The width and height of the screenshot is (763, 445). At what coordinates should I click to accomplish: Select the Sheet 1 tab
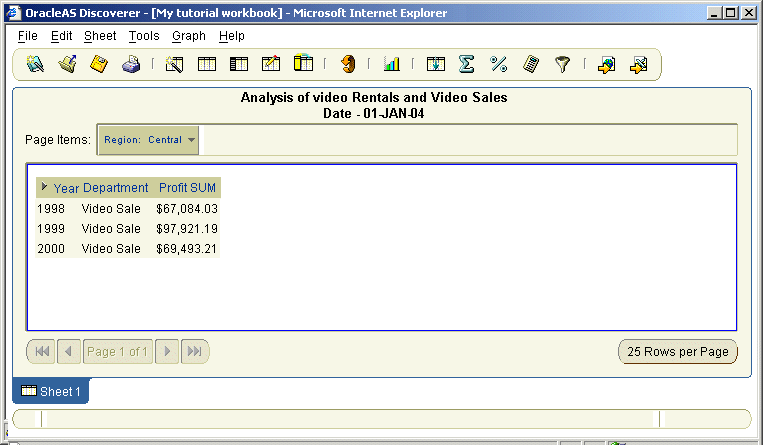coord(51,391)
